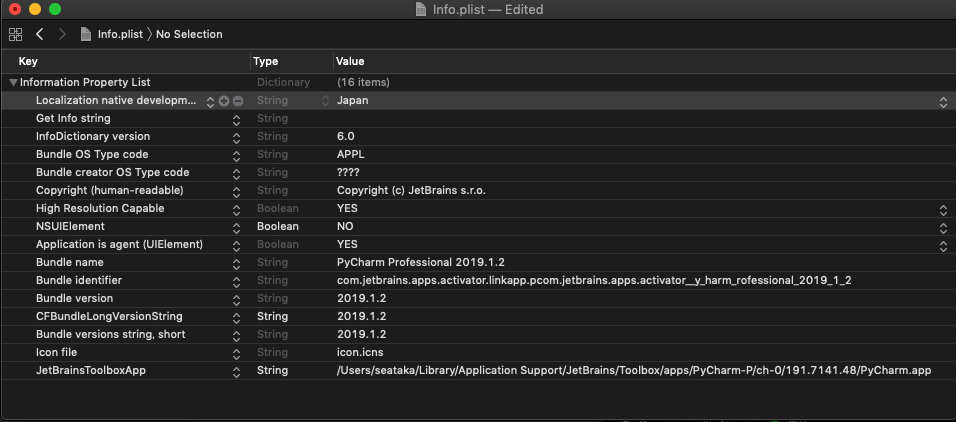Click the Key column header
The height and width of the screenshot is (422, 956).
coord(28,61)
